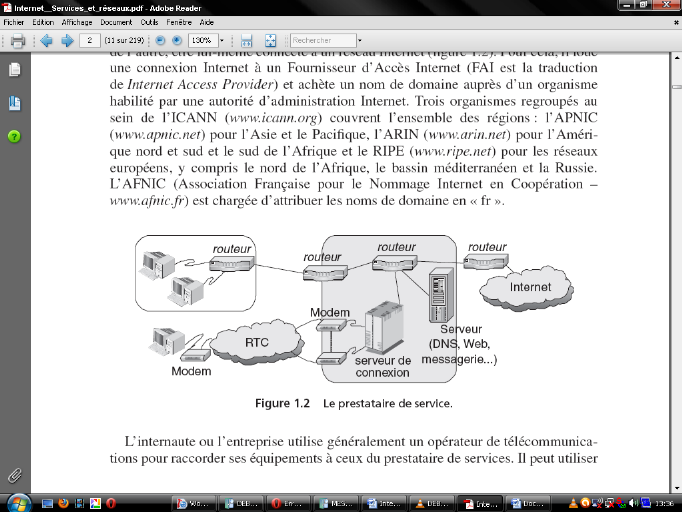
Task: Launch Opera from quick launch
Action: click(111, 503)
